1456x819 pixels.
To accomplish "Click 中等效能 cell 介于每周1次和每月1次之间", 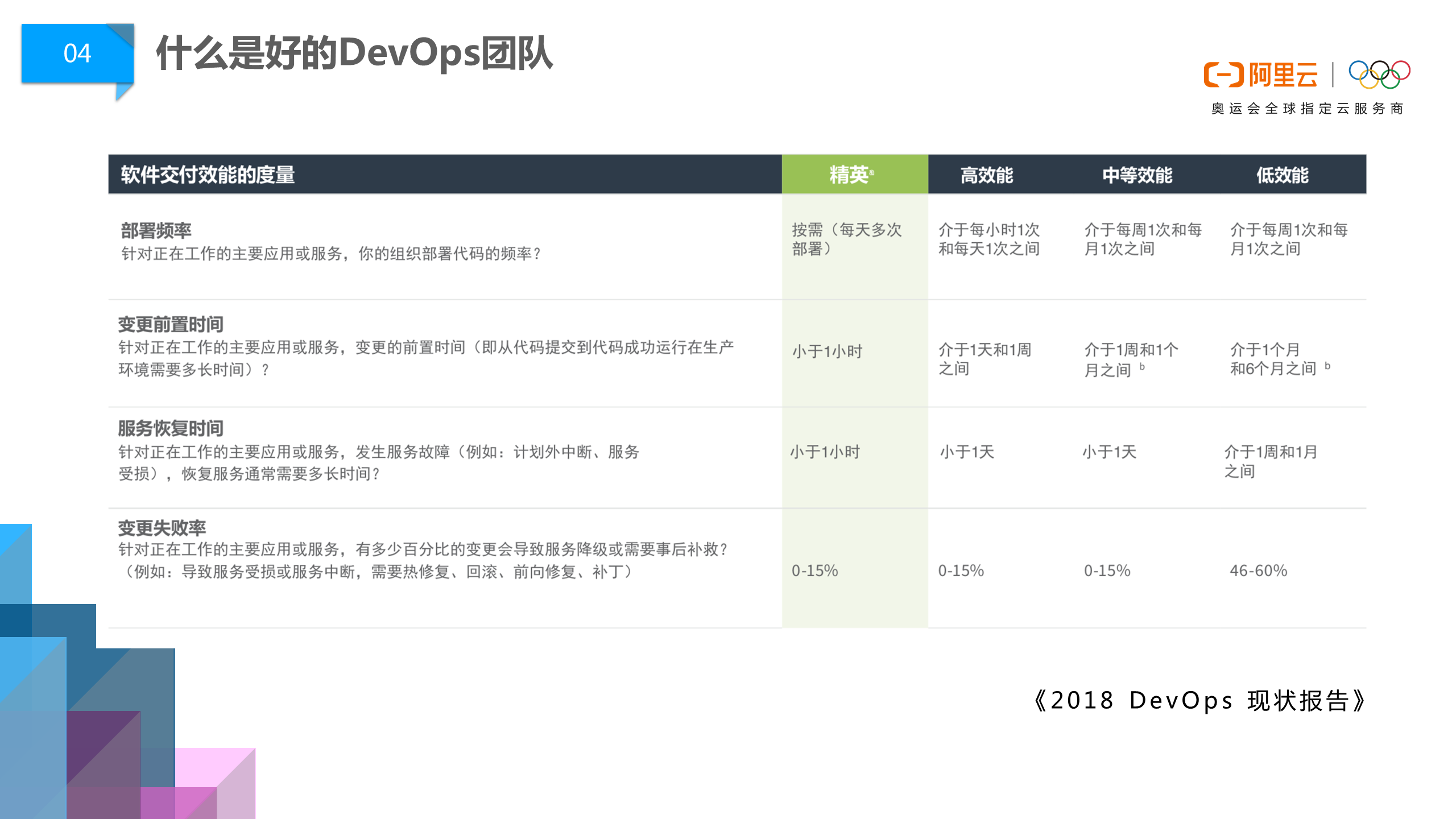I will click(1143, 239).
